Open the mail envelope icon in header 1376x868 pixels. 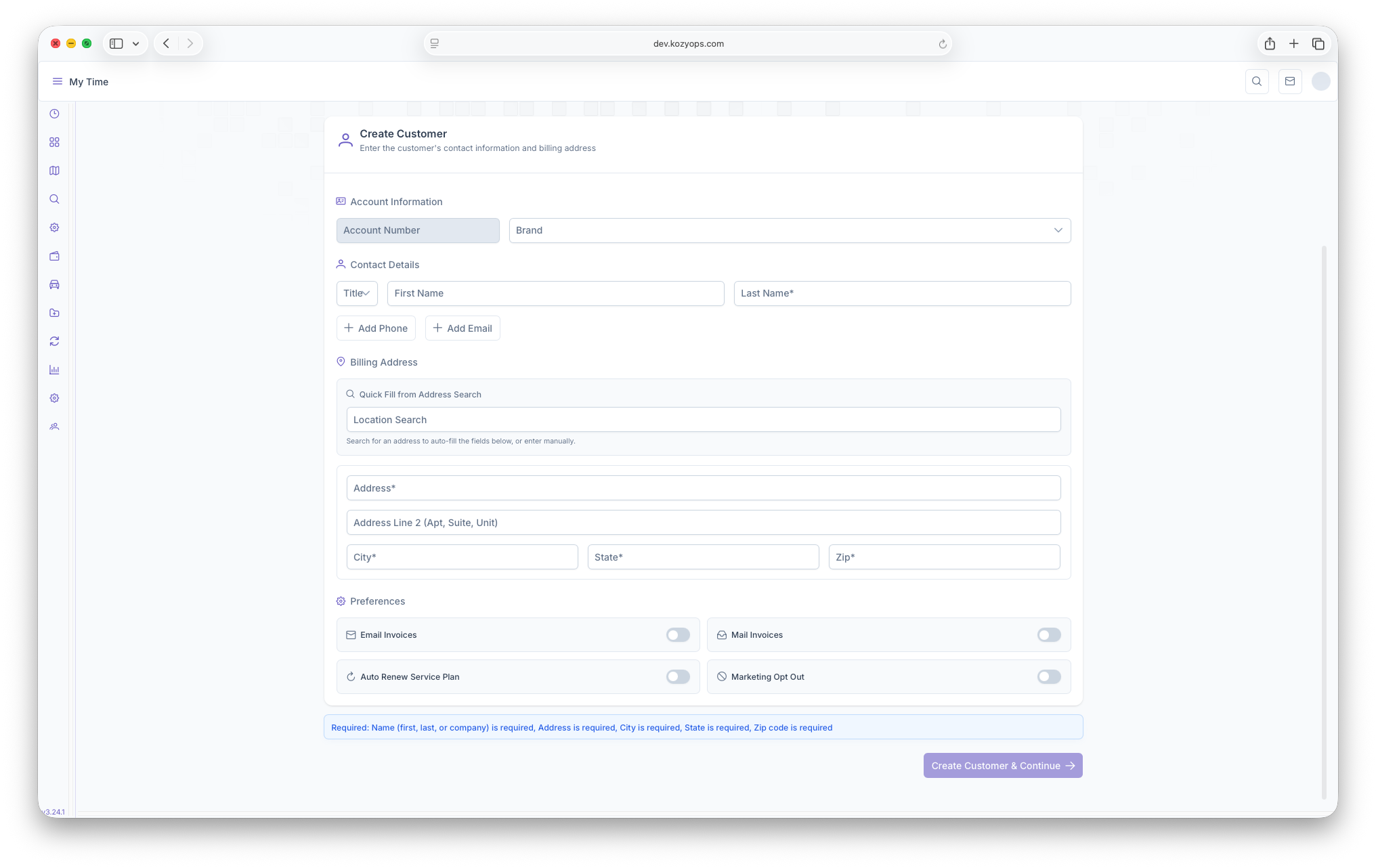point(1289,81)
